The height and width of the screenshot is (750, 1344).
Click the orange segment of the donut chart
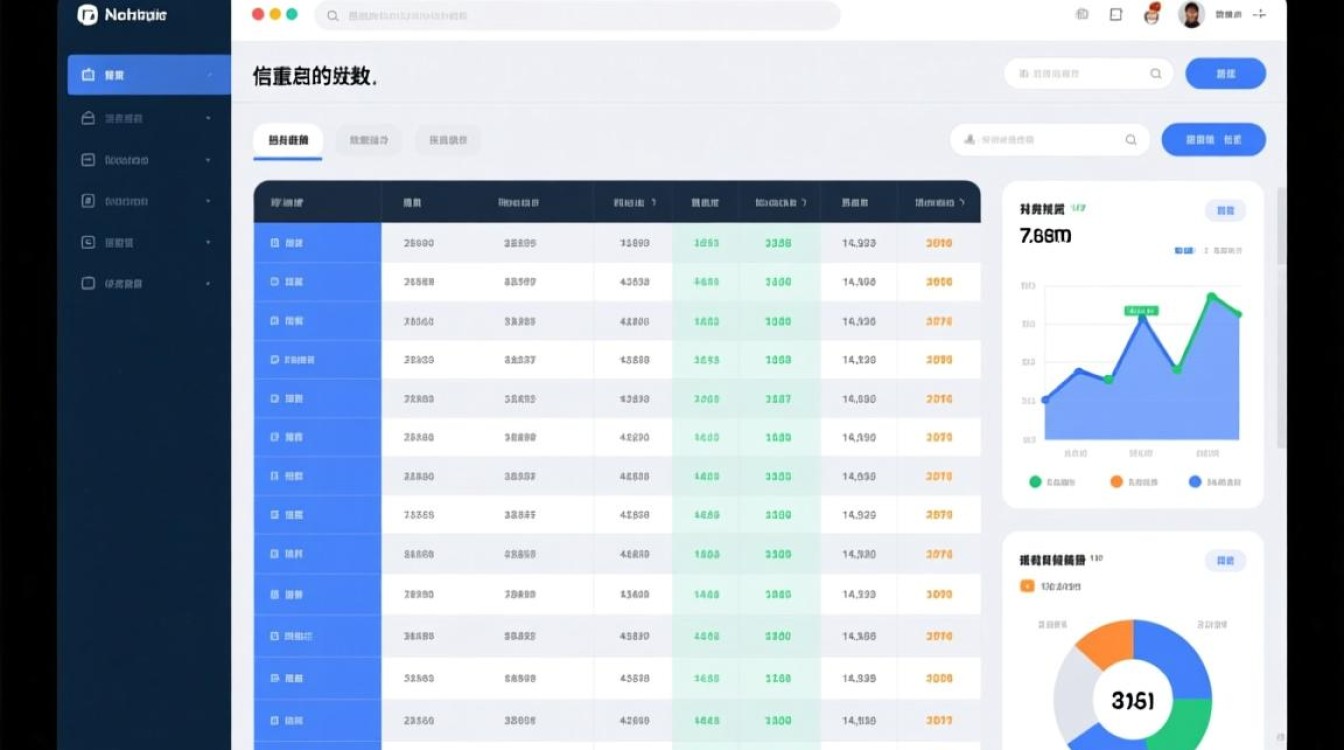pos(1103,641)
